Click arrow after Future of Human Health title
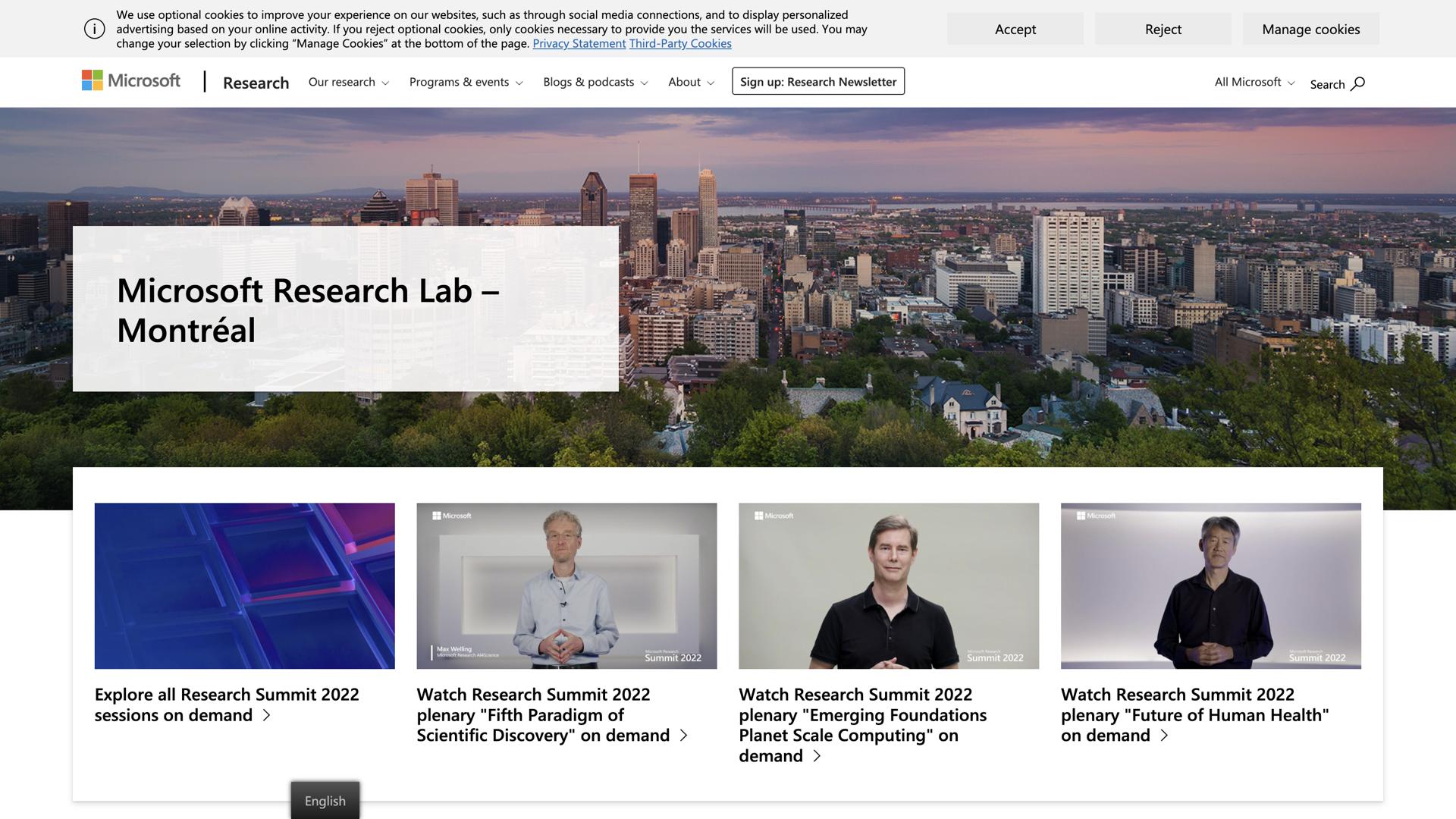The width and height of the screenshot is (1456, 819). click(1164, 736)
